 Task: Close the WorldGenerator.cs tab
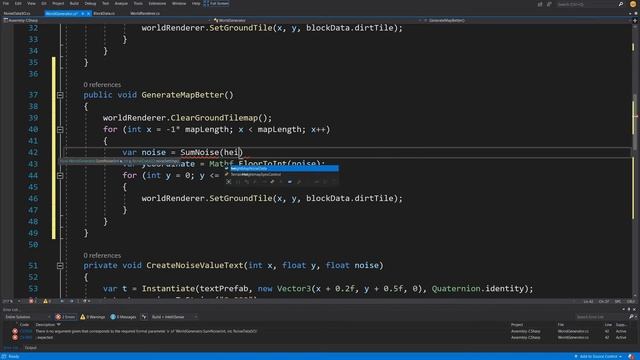(88, 13)
